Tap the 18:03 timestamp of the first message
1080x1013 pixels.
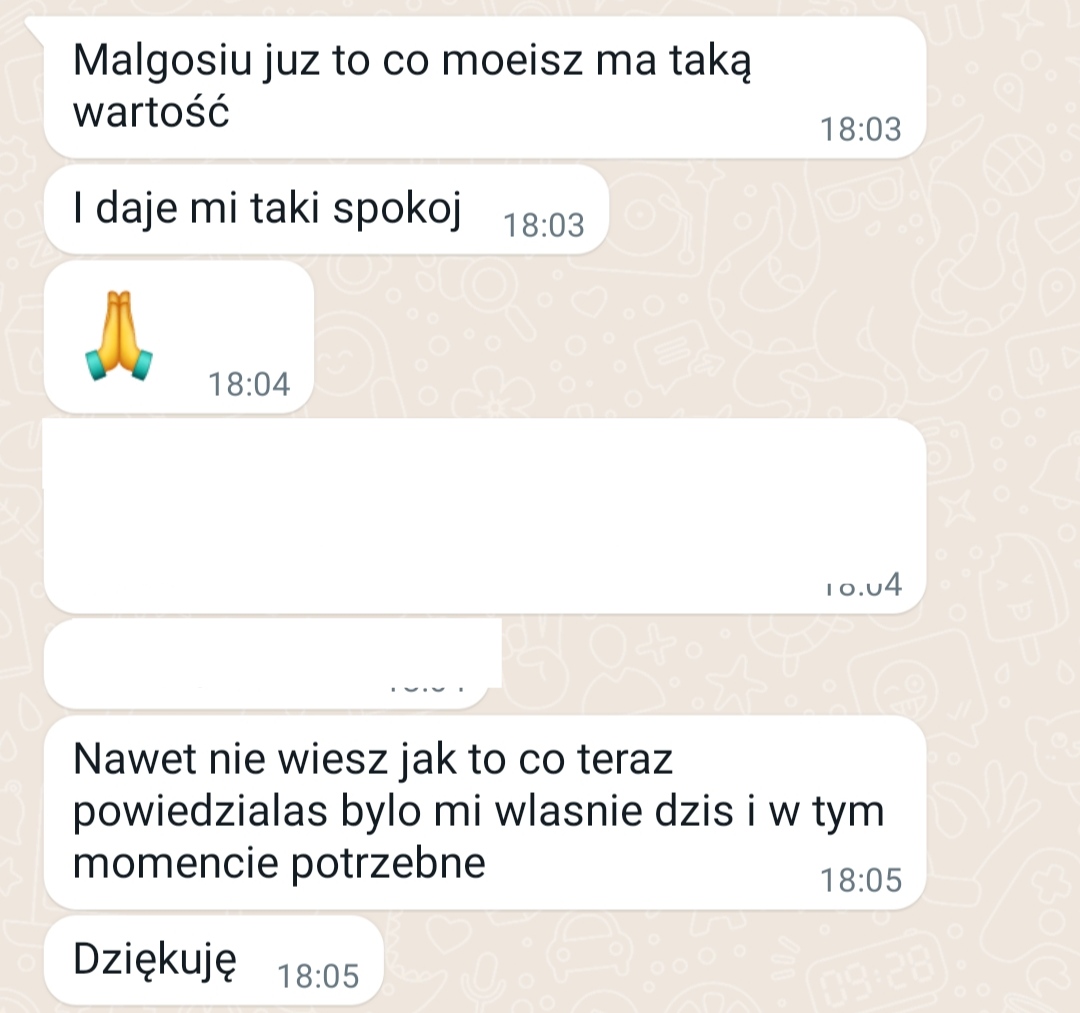(x=860, y=129)
